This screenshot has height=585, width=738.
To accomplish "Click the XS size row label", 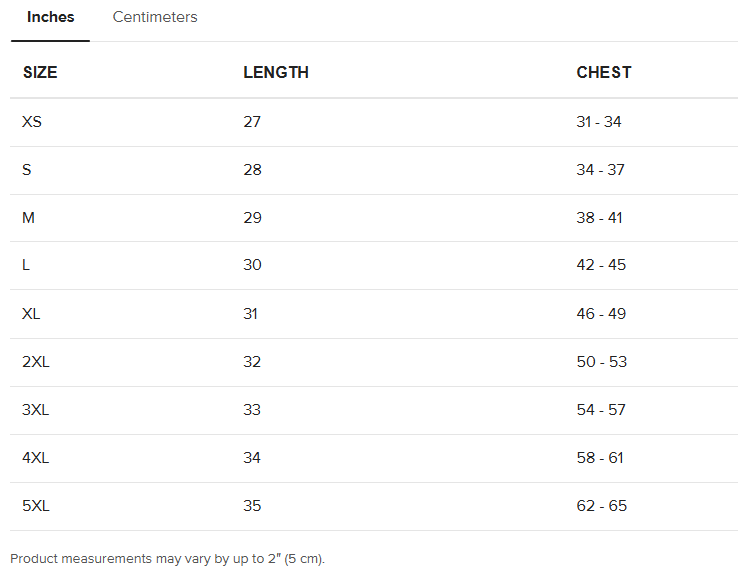I will pyautogui.click(x=32, y=122).
